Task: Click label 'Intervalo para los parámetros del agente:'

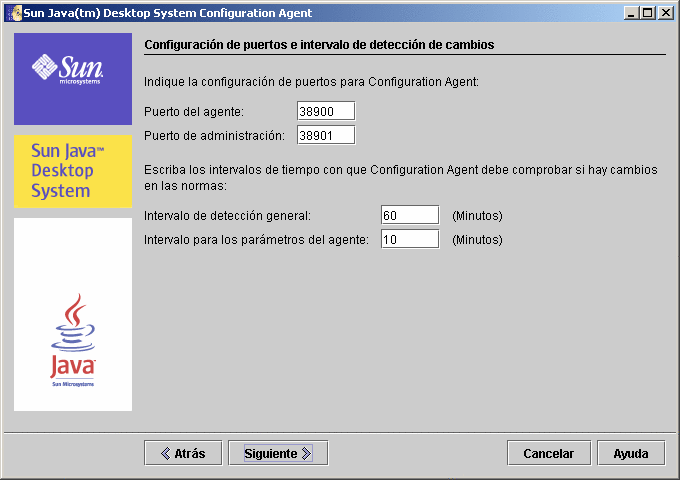Action: pyautogui.click(x=256, y=240)
